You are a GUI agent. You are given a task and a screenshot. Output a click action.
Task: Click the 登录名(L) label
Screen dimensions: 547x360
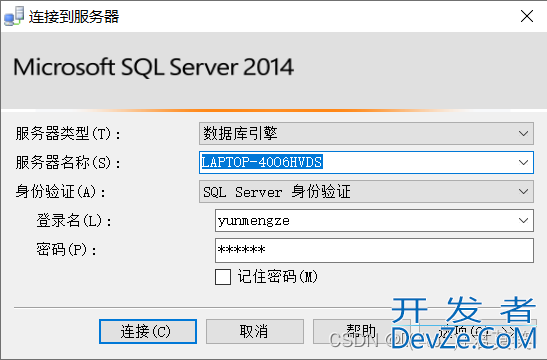pyautogui.click(x=74, y=220)
